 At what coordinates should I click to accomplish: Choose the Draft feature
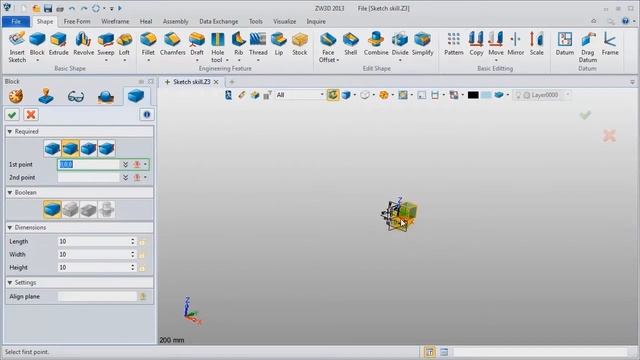197,43
